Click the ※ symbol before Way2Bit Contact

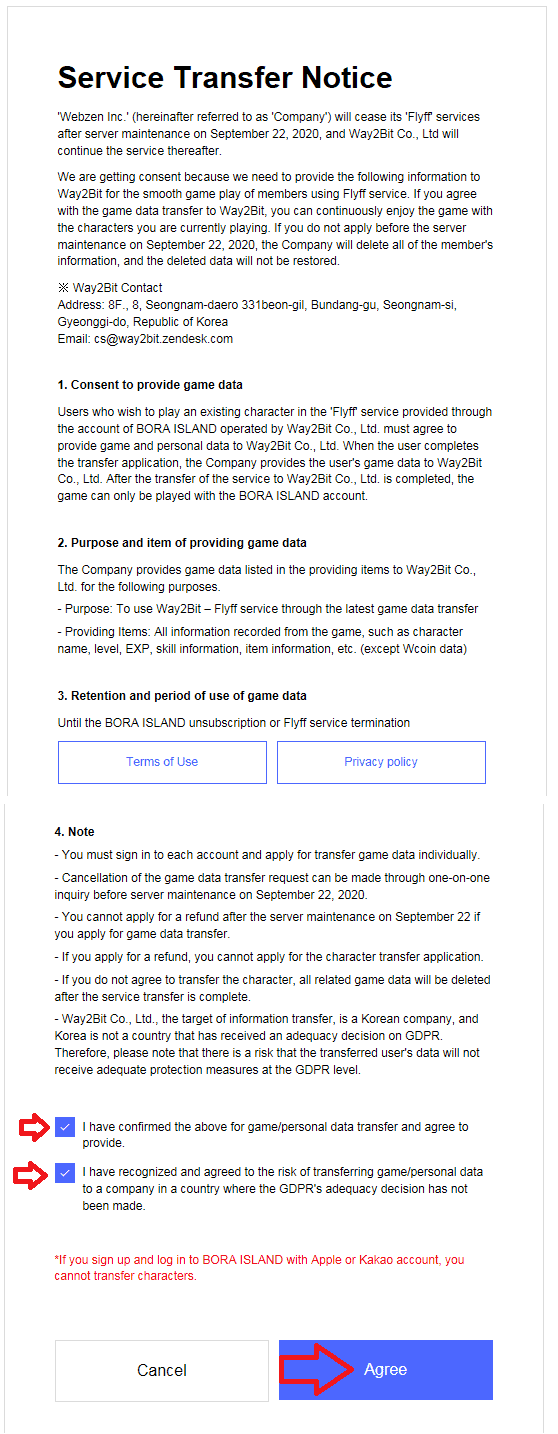[63, 288]
